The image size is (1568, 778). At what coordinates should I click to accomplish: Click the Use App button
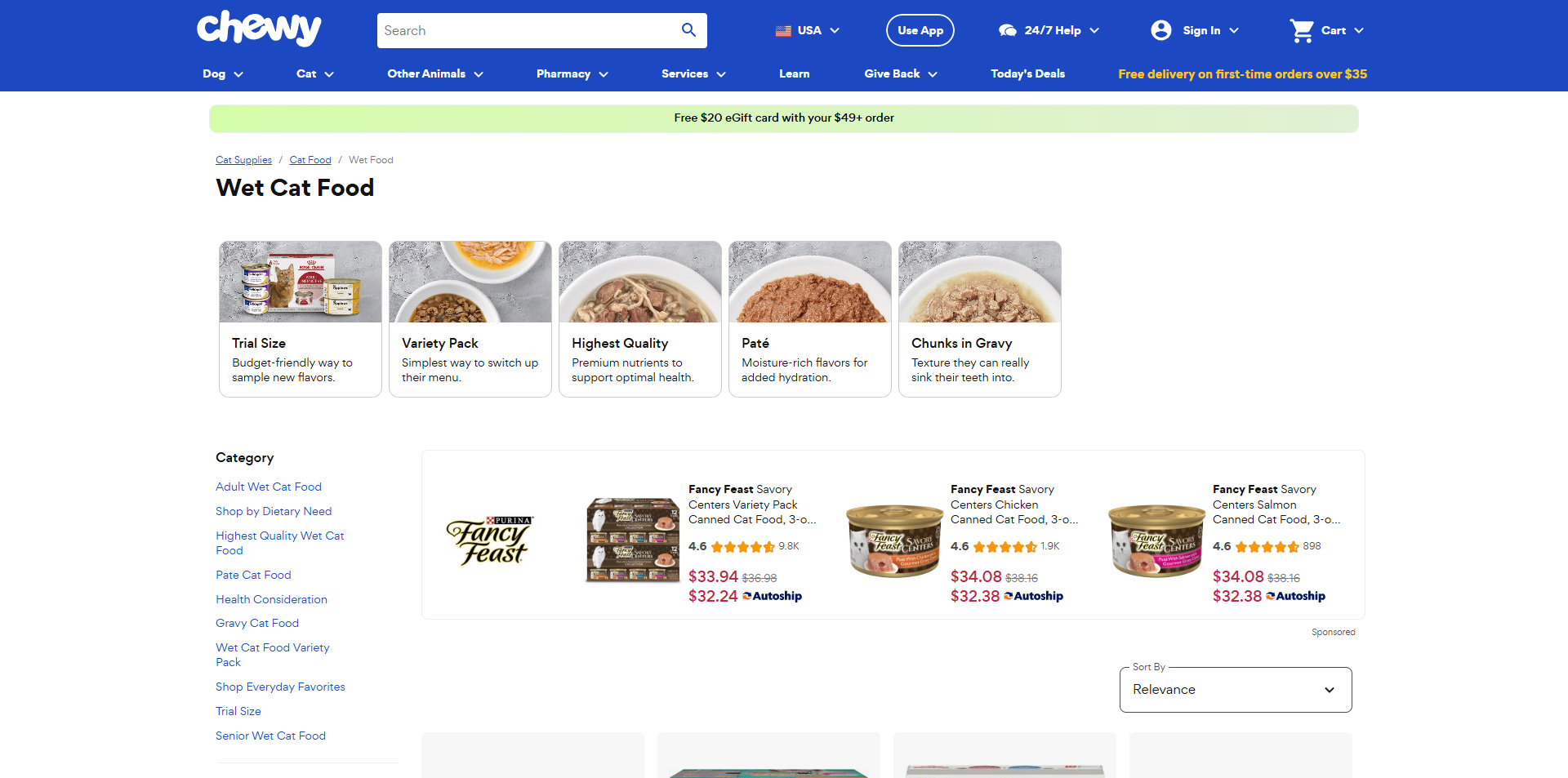coord(920,30)
